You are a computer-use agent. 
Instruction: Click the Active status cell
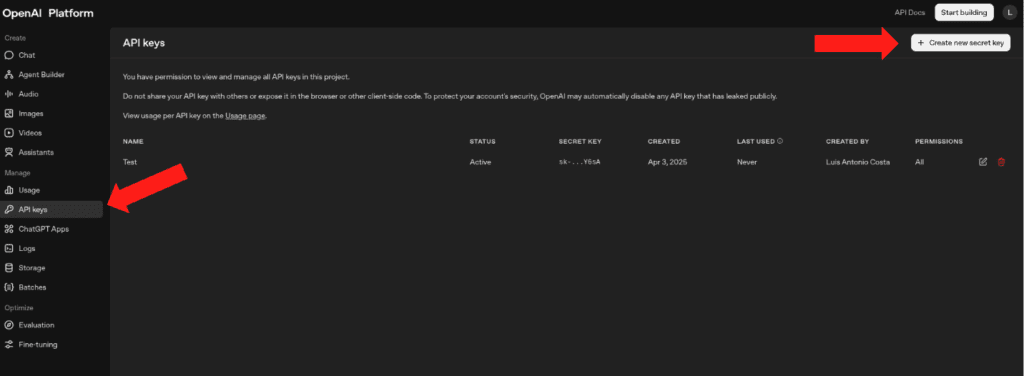tap(480, 162)
